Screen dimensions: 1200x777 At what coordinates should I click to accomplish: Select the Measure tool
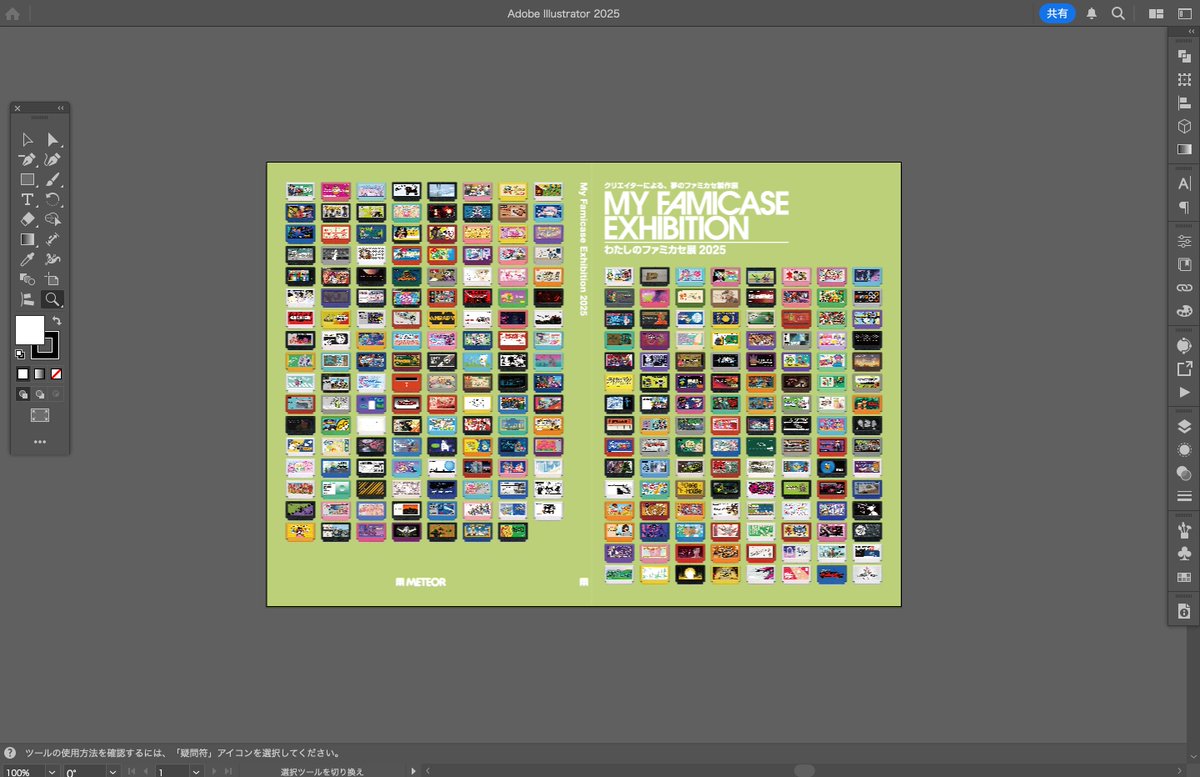coord(52,239)
